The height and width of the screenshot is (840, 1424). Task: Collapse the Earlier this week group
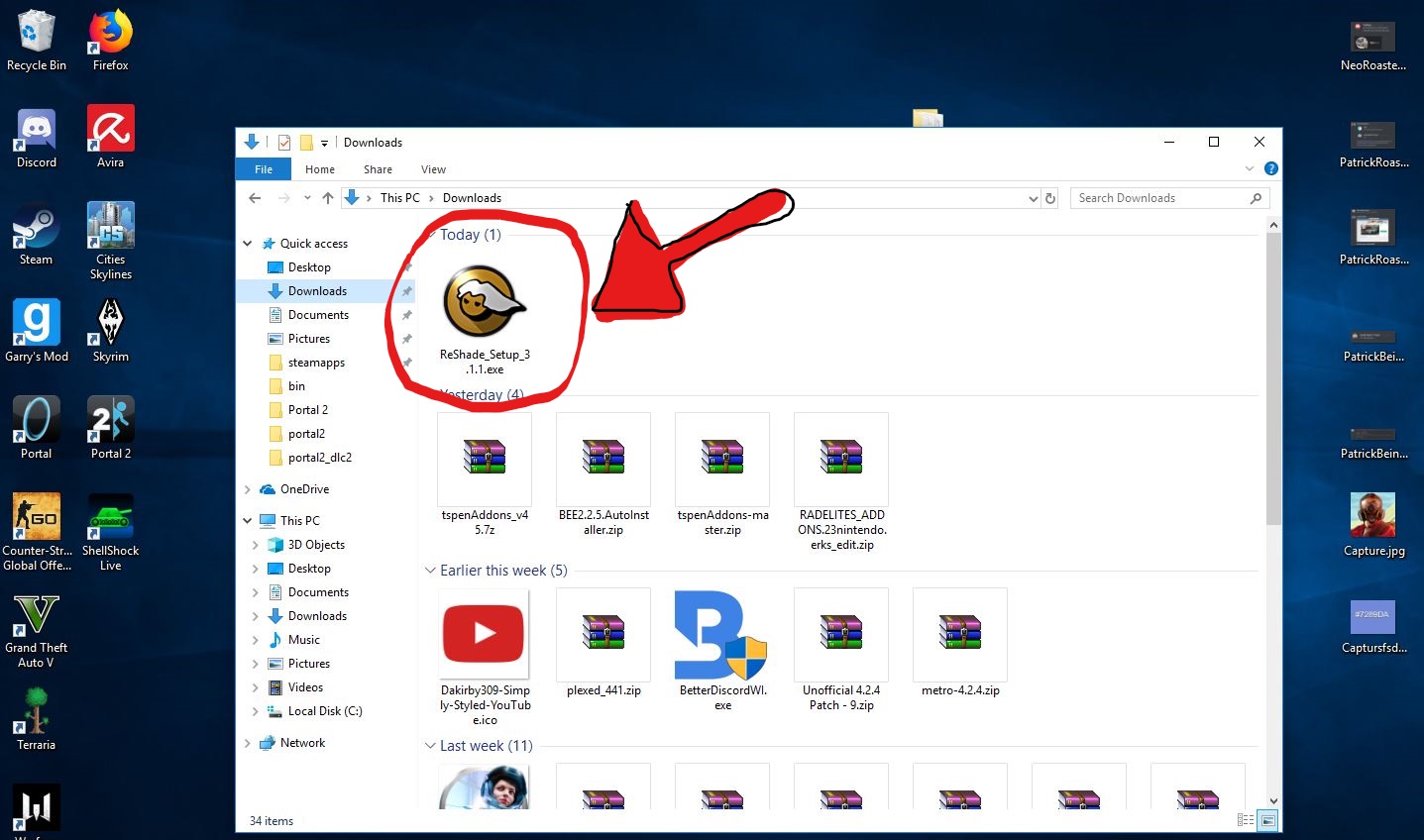(x=430, y=571)
